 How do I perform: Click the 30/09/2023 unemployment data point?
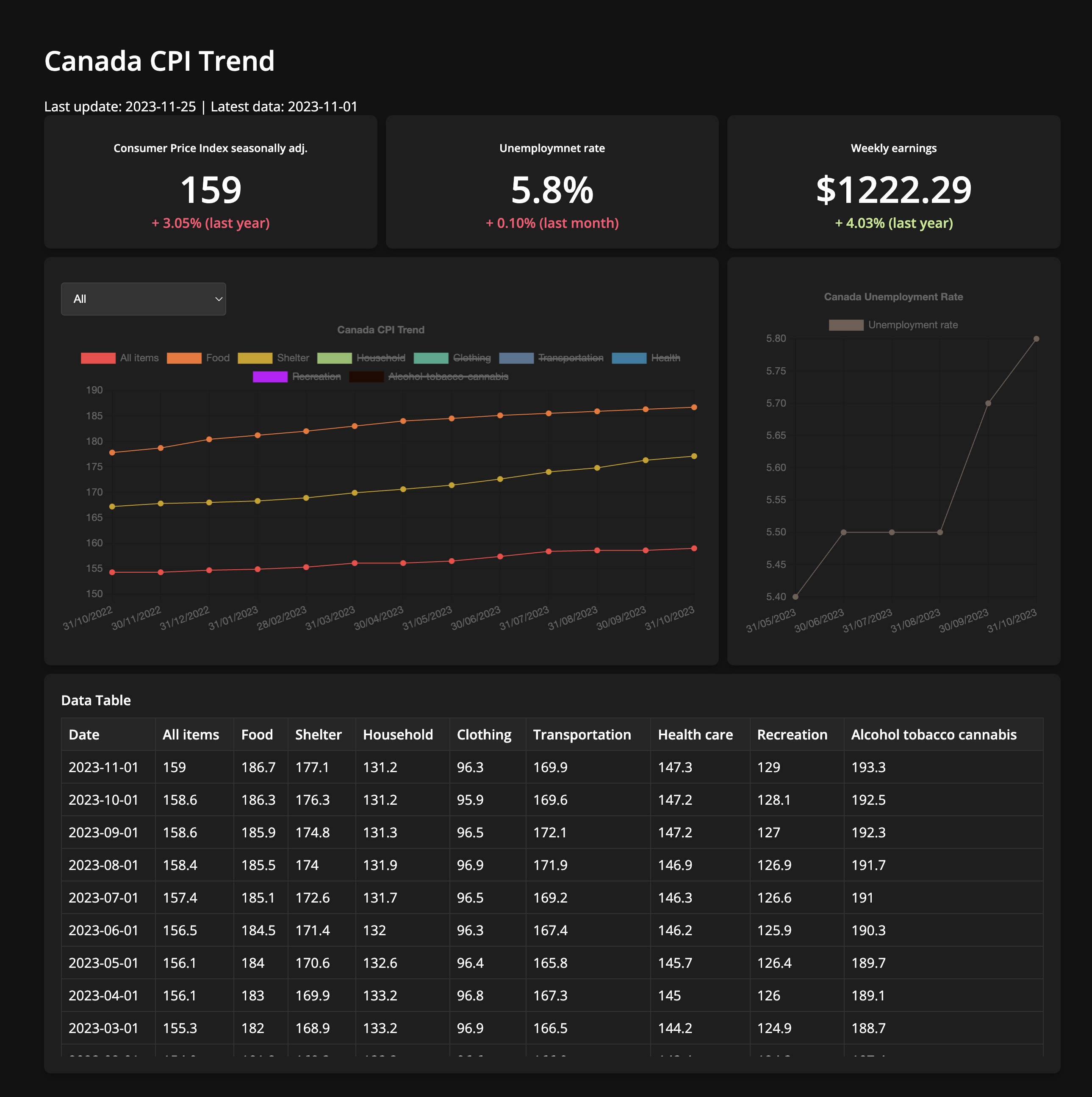pyautogui.click(x=988, y=404)
